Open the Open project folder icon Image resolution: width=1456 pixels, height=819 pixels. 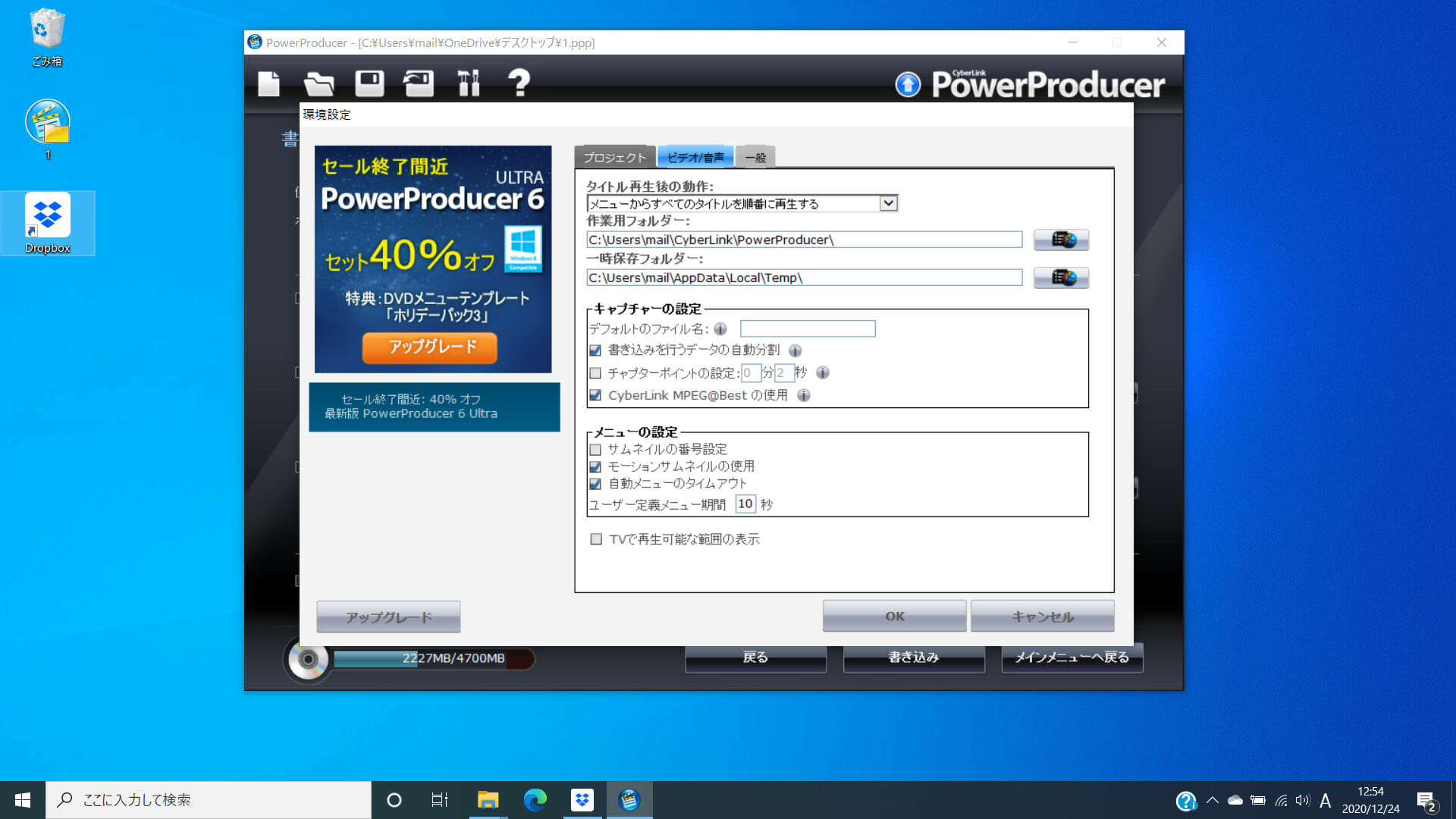pyautogui.click(x=318, y=83)
